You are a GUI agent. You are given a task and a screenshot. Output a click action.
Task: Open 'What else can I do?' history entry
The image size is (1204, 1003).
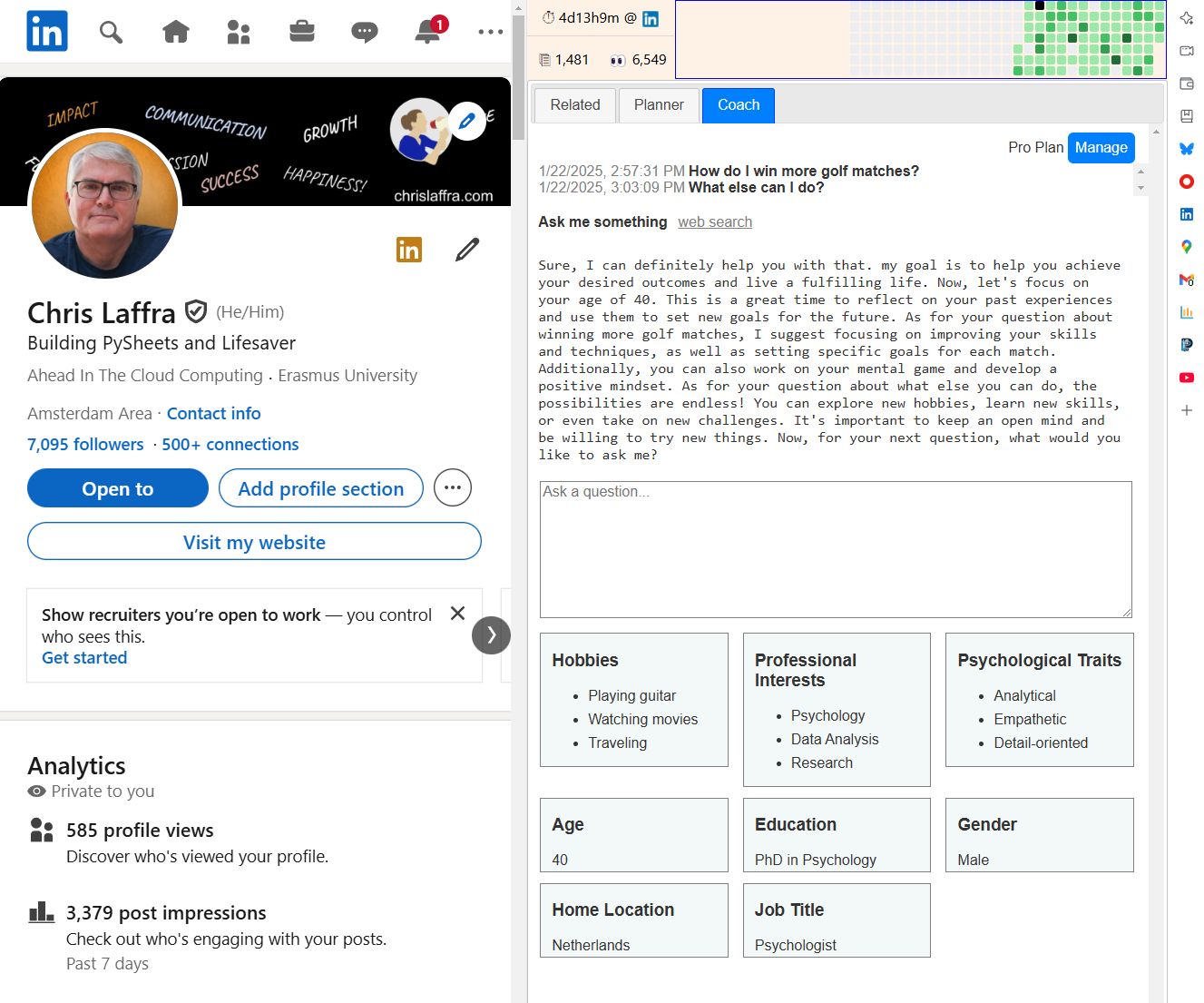pyautogui.click(x=757, y=187)
